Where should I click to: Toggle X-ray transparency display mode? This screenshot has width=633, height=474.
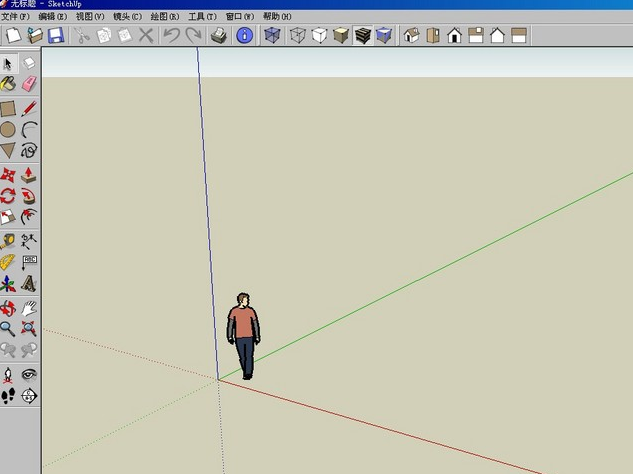click(x=271, y=36)
